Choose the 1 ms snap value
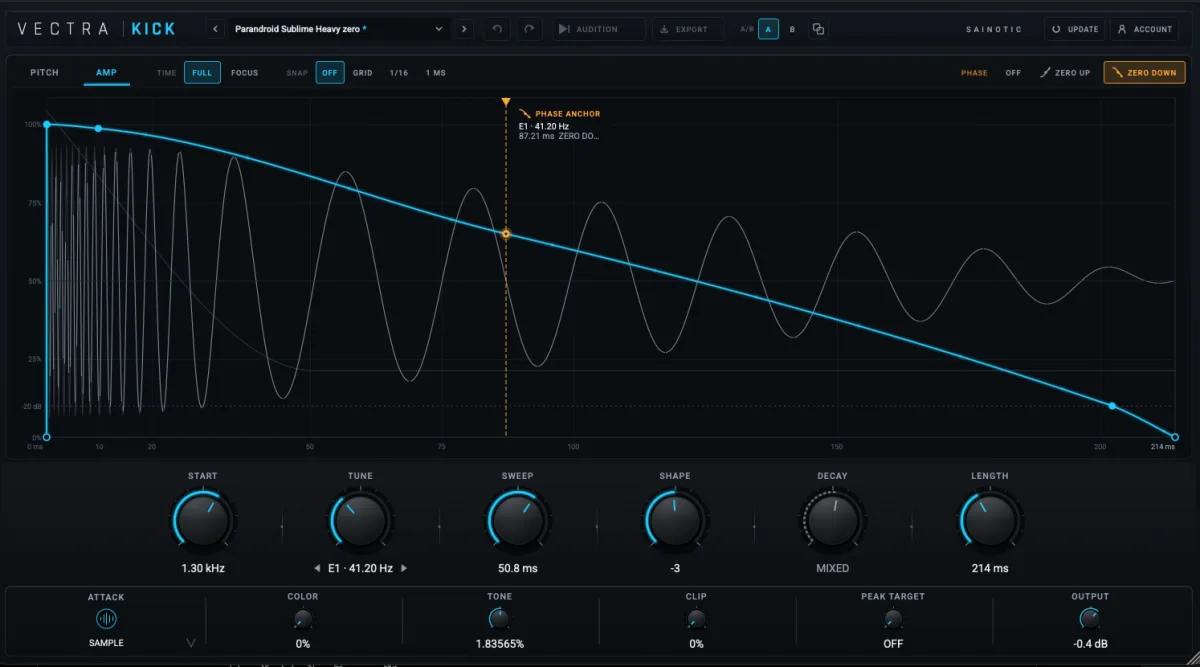Viewport: 1200px width, 667px height. pos(435,73)
